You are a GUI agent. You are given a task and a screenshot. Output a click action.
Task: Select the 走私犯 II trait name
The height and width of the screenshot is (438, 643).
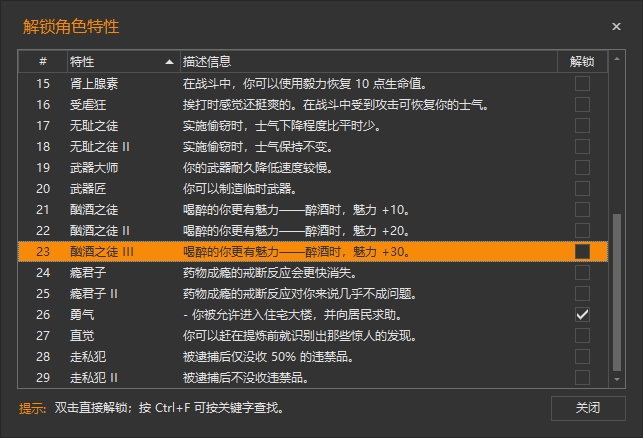point(94,378)
